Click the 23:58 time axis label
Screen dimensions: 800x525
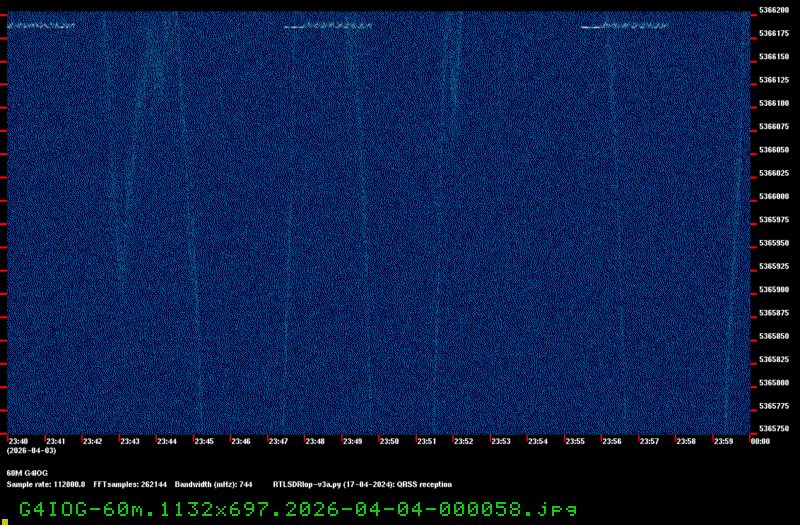(686, 441)
